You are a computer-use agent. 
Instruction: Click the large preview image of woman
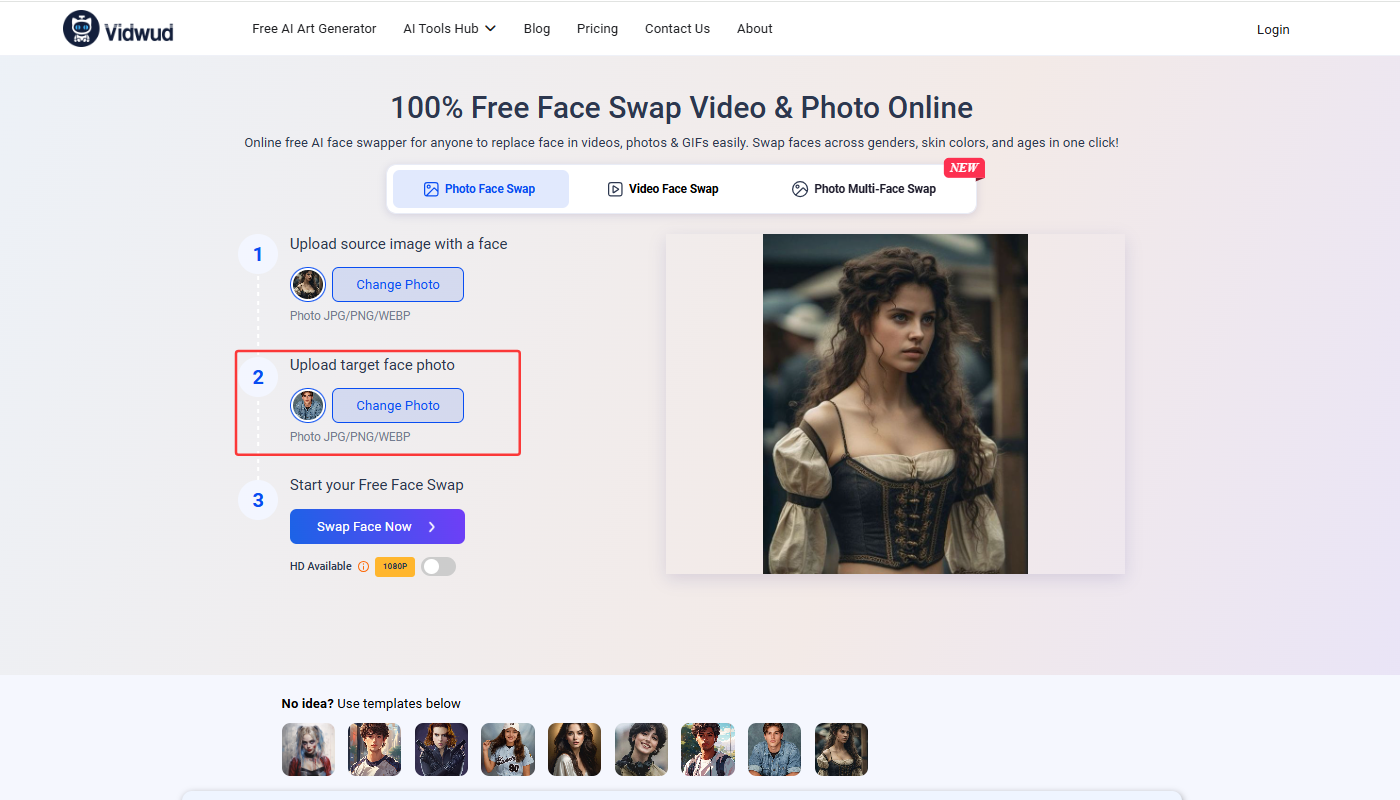click(895, 404)
